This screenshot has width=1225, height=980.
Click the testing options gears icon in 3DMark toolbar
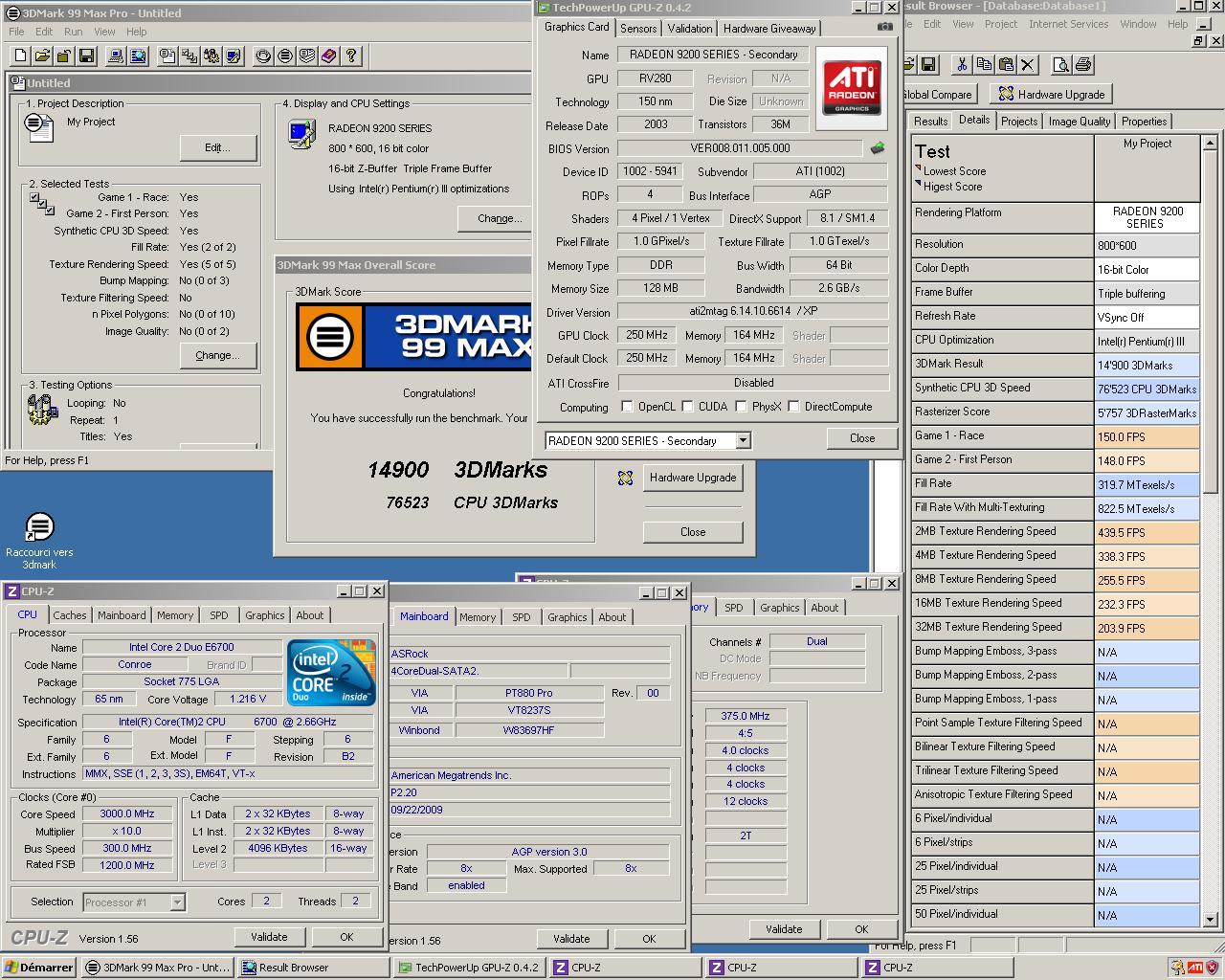pos(212,56)
